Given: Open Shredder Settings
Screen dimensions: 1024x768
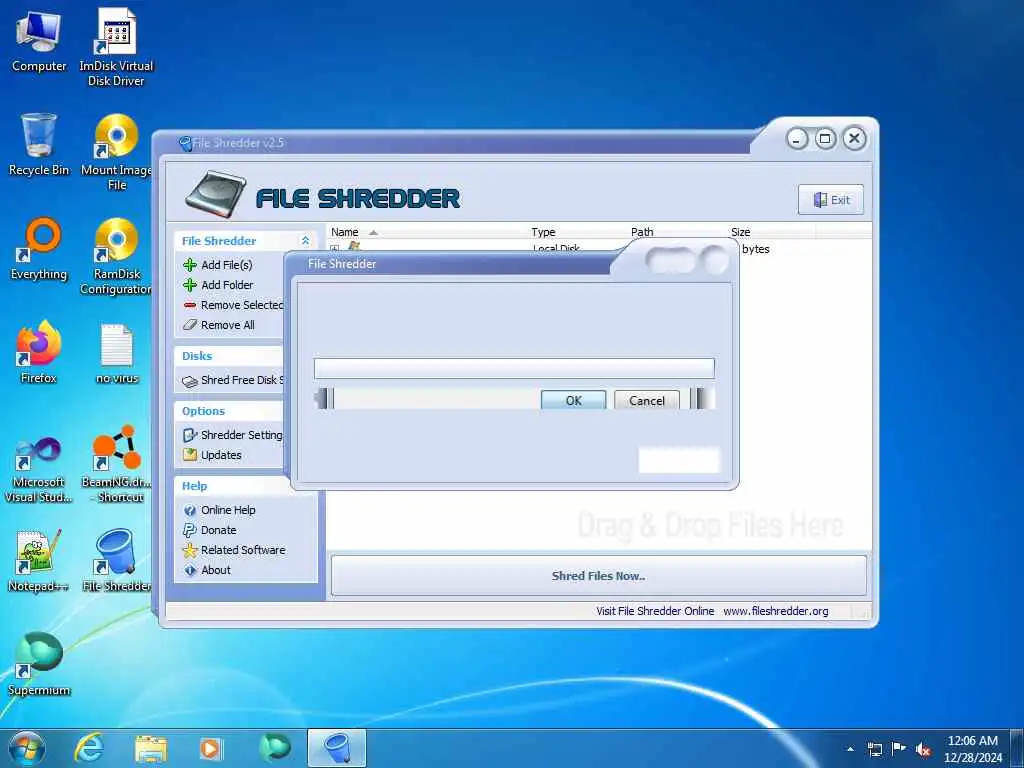Looking at the screenshot, I should click(x=233, y=435).
